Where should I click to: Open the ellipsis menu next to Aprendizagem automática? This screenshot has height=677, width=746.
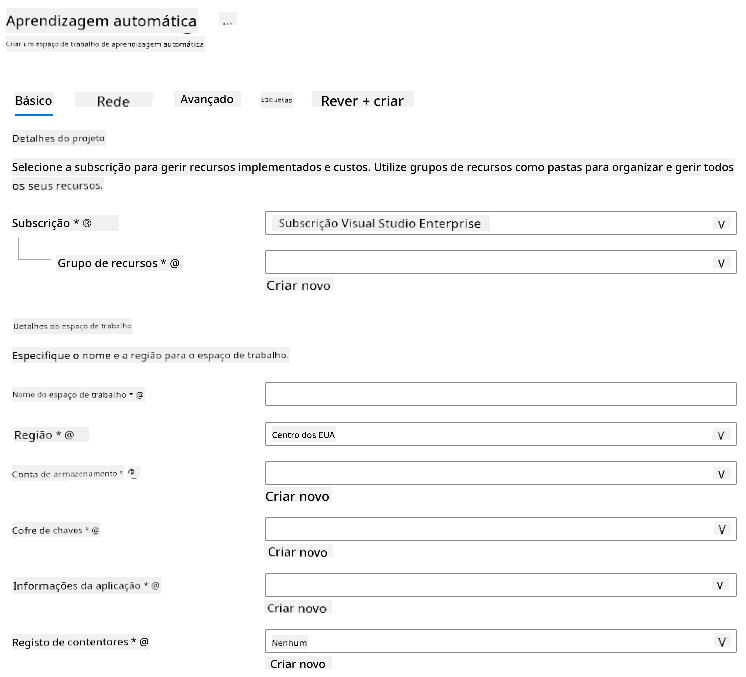tap(227, 21)
